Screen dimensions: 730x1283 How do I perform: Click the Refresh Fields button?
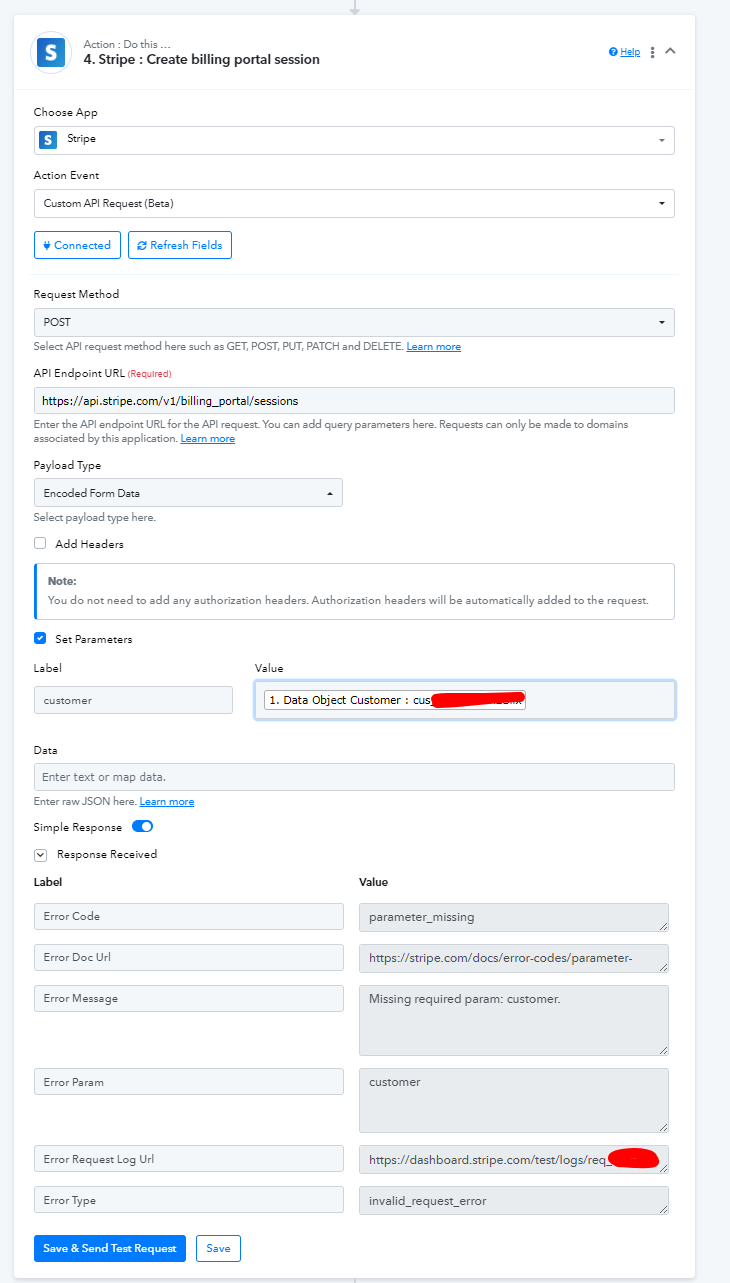point(180,245)
